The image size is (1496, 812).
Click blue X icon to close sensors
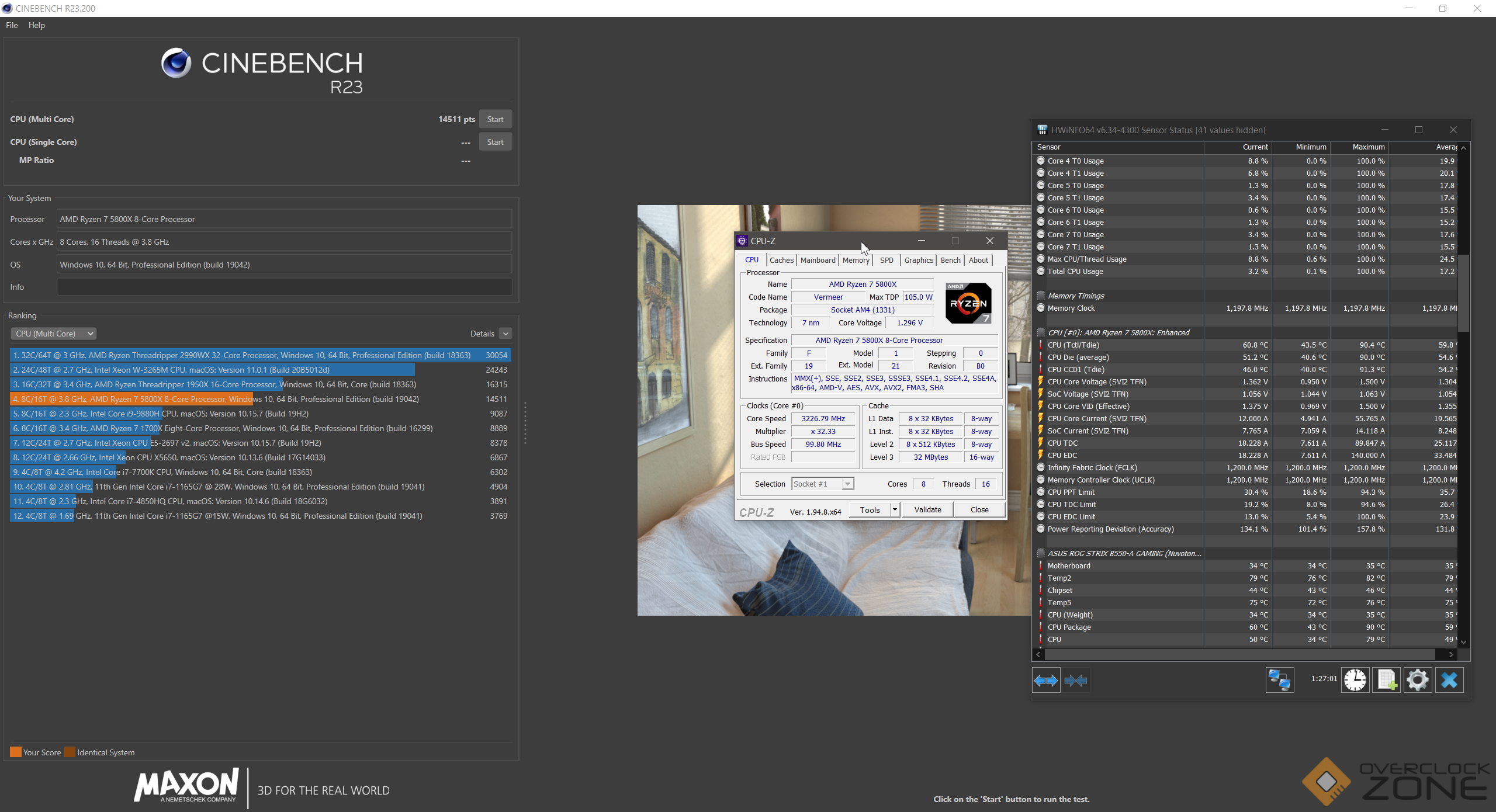tap(1449, 680)
